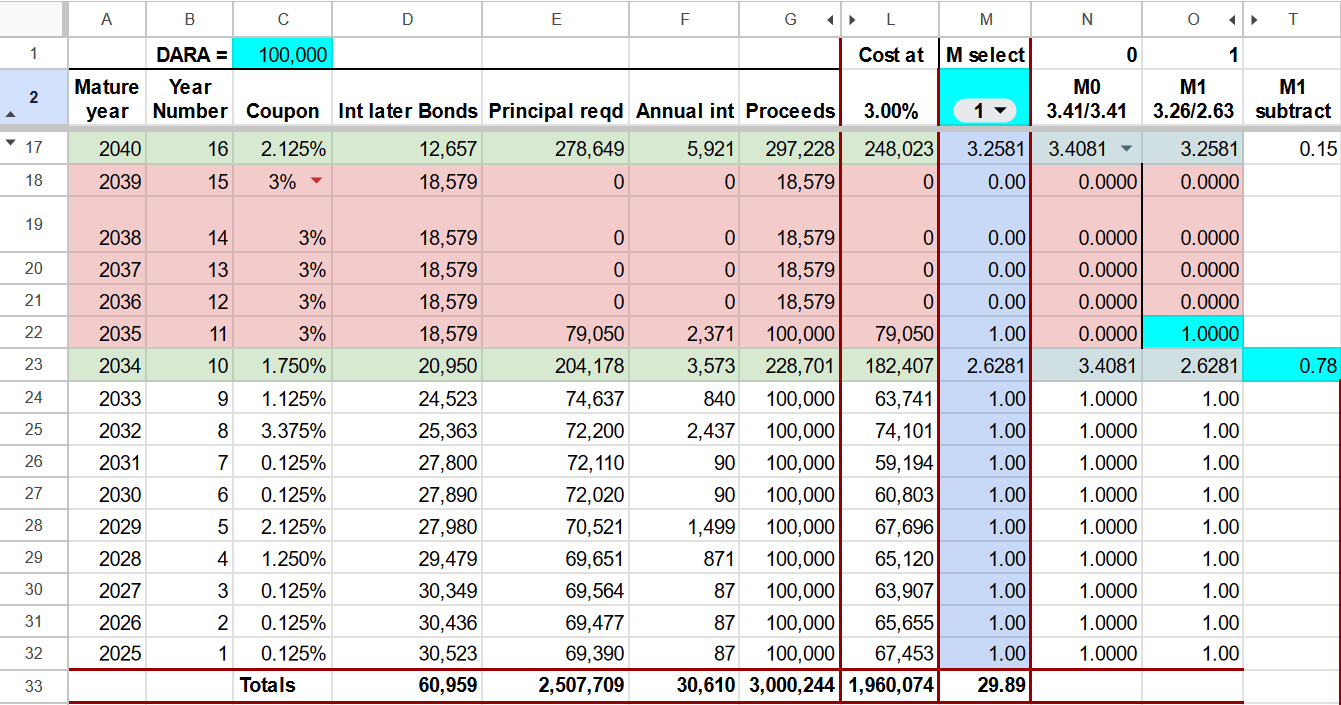Select column M header
This screenshot has height=705, width=1341.
[985, 19]
